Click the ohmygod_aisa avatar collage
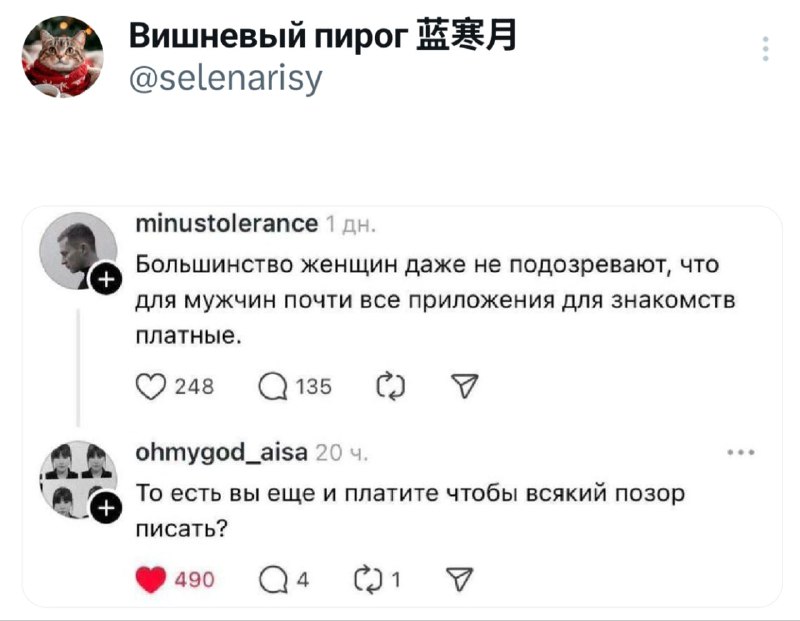Image resolution: width=800 pixels, height=621 pixels. pyautogui.click(x=76, y=478)
